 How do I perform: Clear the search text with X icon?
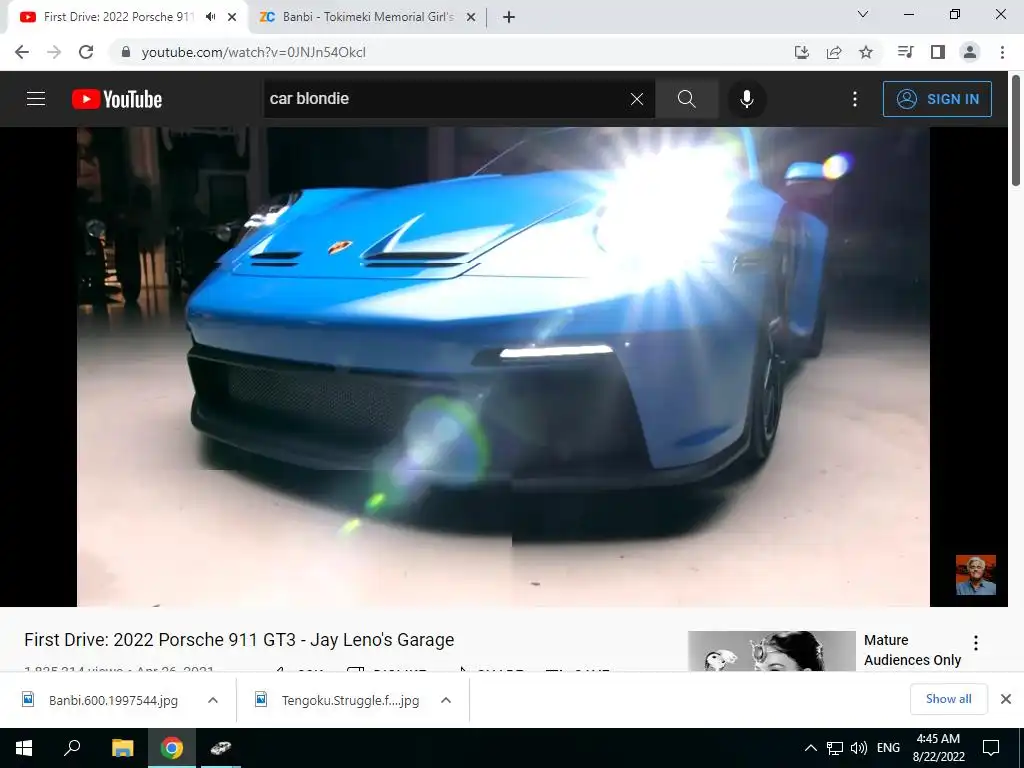pos(637,99)
